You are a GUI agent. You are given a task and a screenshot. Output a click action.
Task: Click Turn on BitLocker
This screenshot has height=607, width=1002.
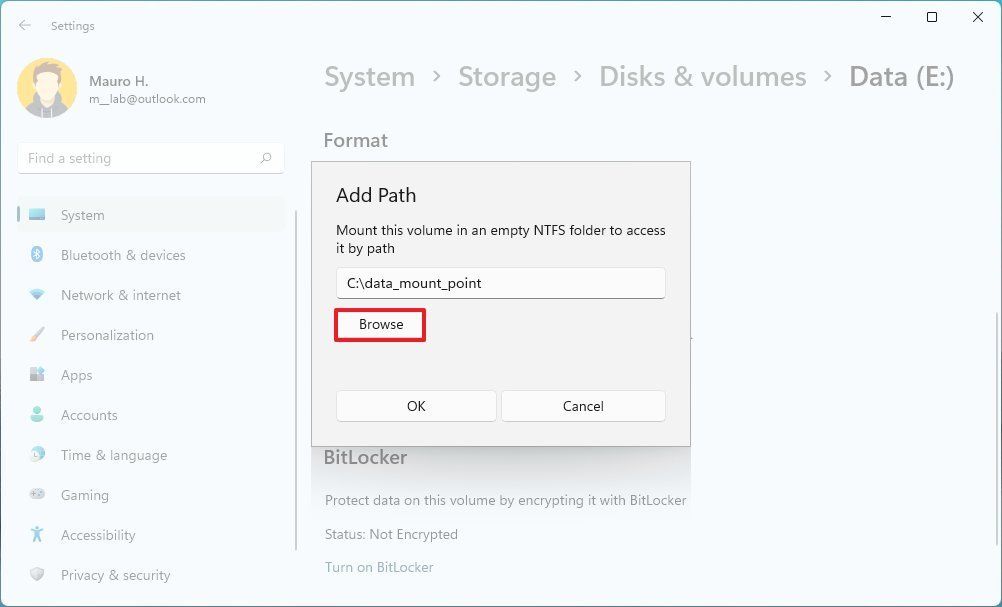point(379,567)
